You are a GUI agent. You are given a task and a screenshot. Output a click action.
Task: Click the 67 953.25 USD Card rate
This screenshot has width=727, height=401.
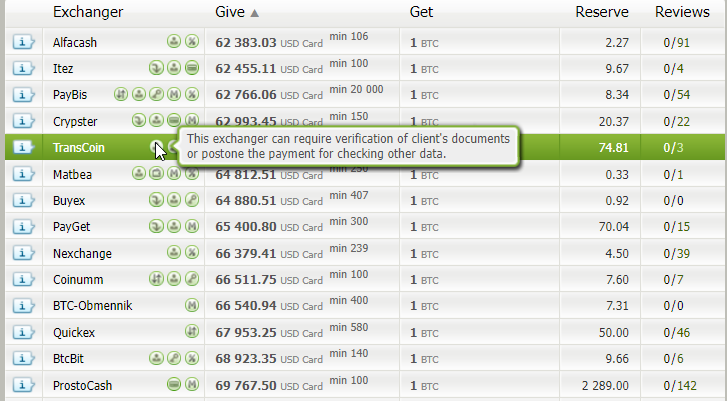point(268,333)
